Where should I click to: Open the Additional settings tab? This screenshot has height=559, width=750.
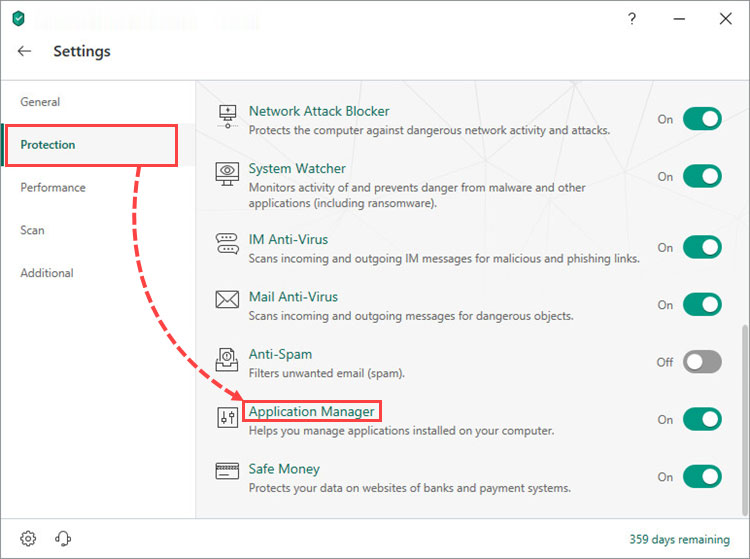98,273
